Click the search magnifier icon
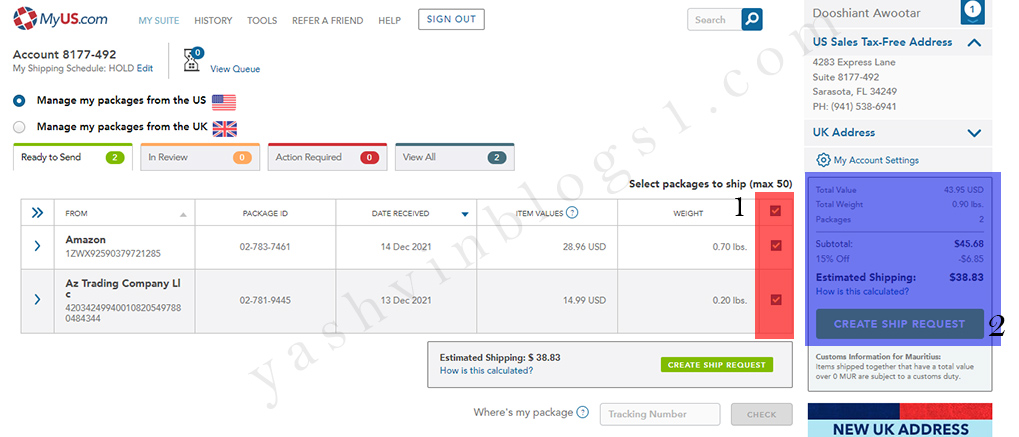 [752, 19]
